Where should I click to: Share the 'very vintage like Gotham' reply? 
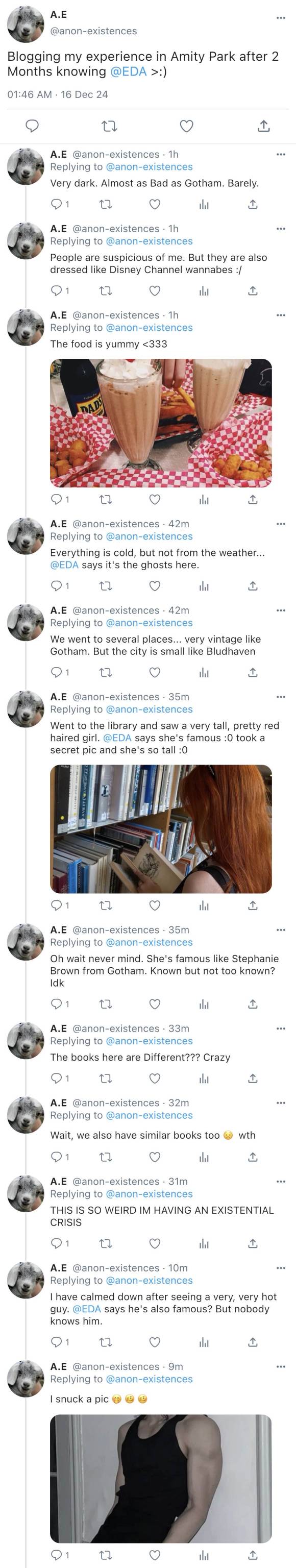tap(253, 673)
